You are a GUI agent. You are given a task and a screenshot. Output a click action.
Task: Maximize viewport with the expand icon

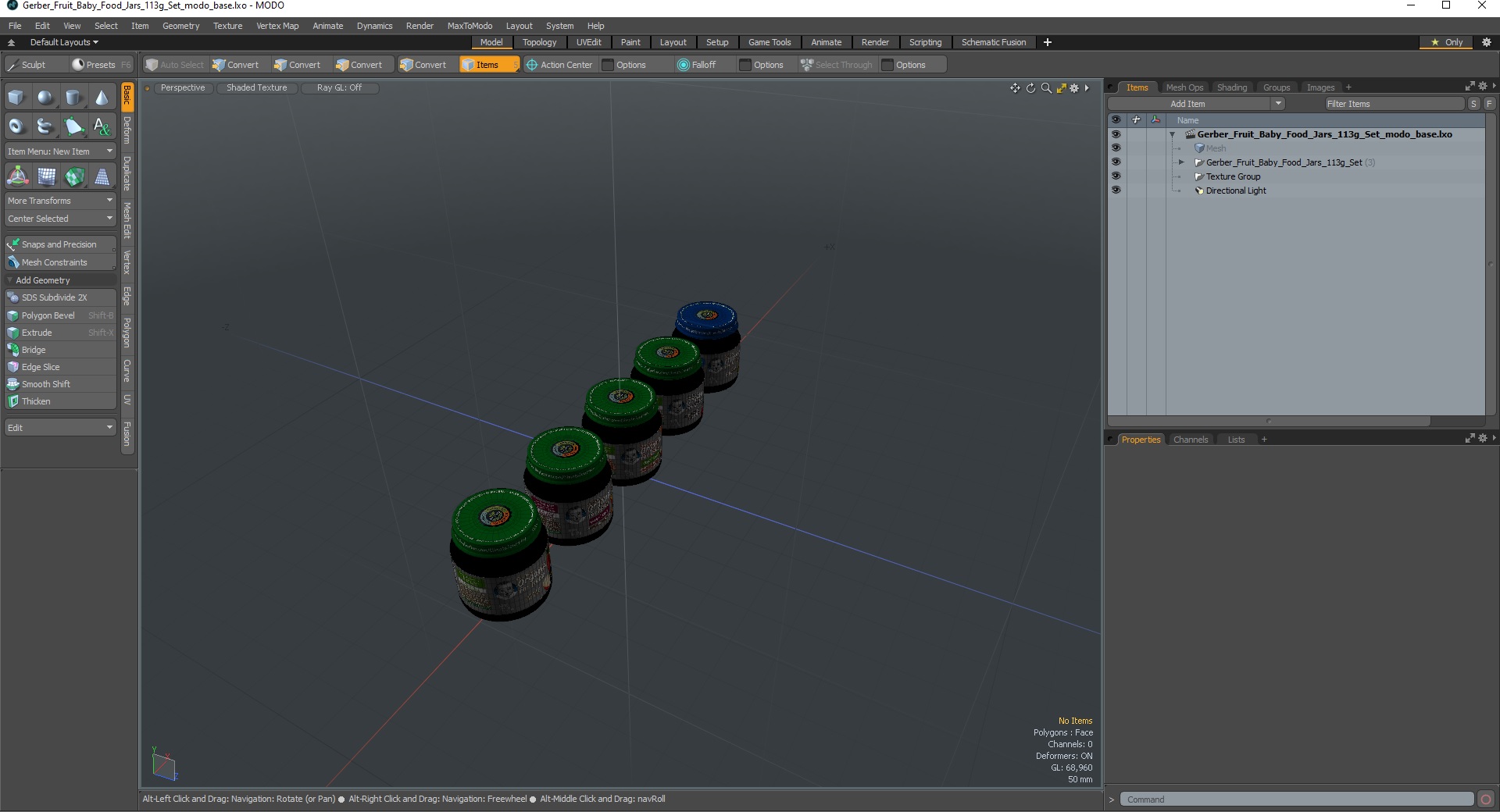coord(1061,88)
